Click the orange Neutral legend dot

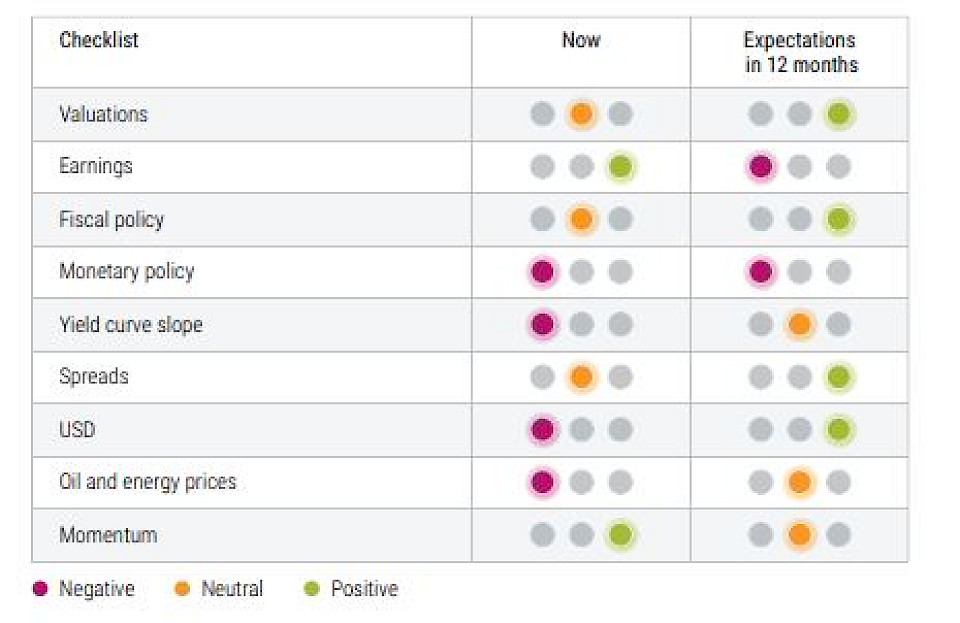point(182,589)
